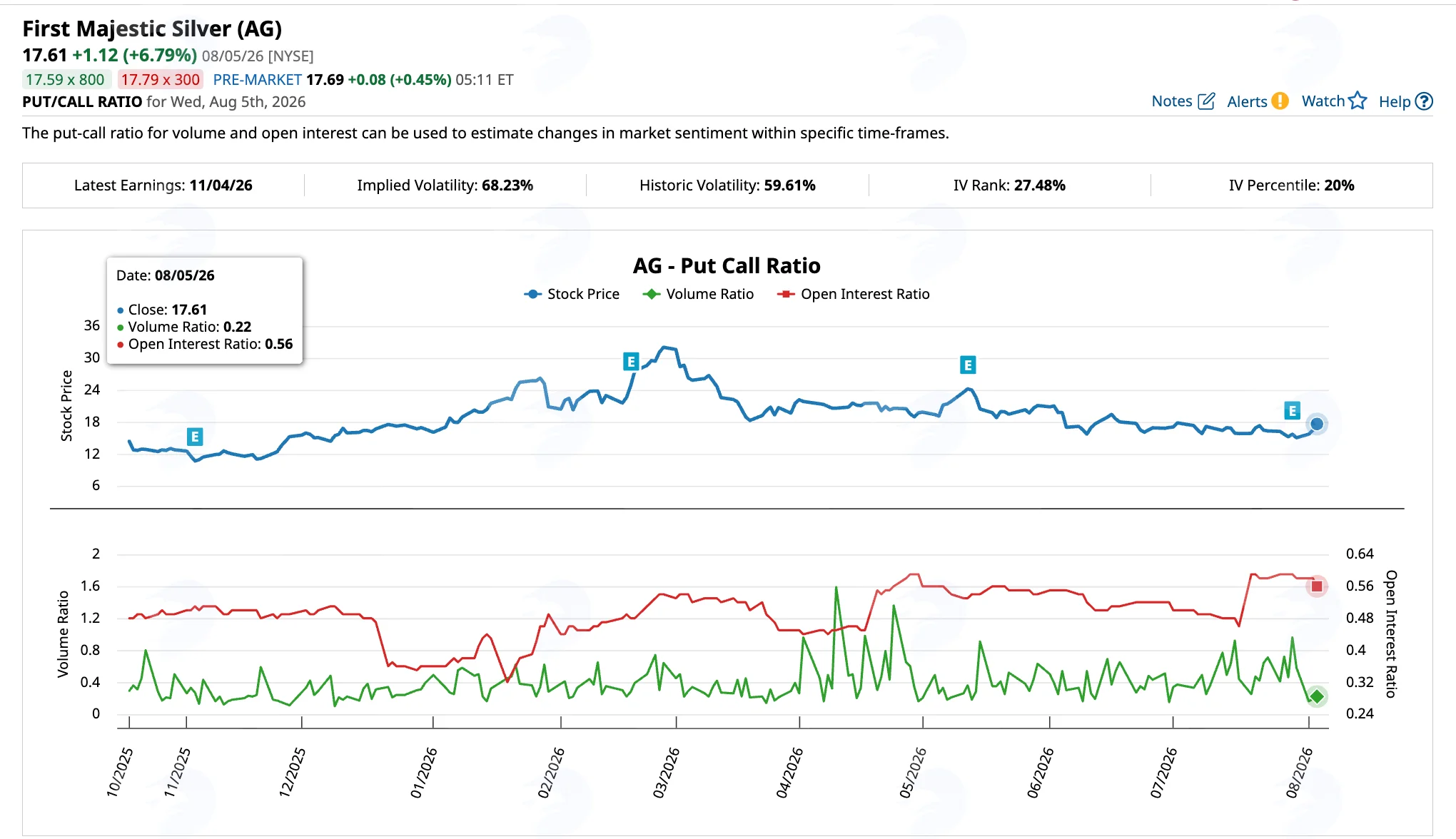Image resolution: width=1456 pixels, height=839 pixels.
Task: Click the '11/2025' x-axis date label
Action: 177,773
